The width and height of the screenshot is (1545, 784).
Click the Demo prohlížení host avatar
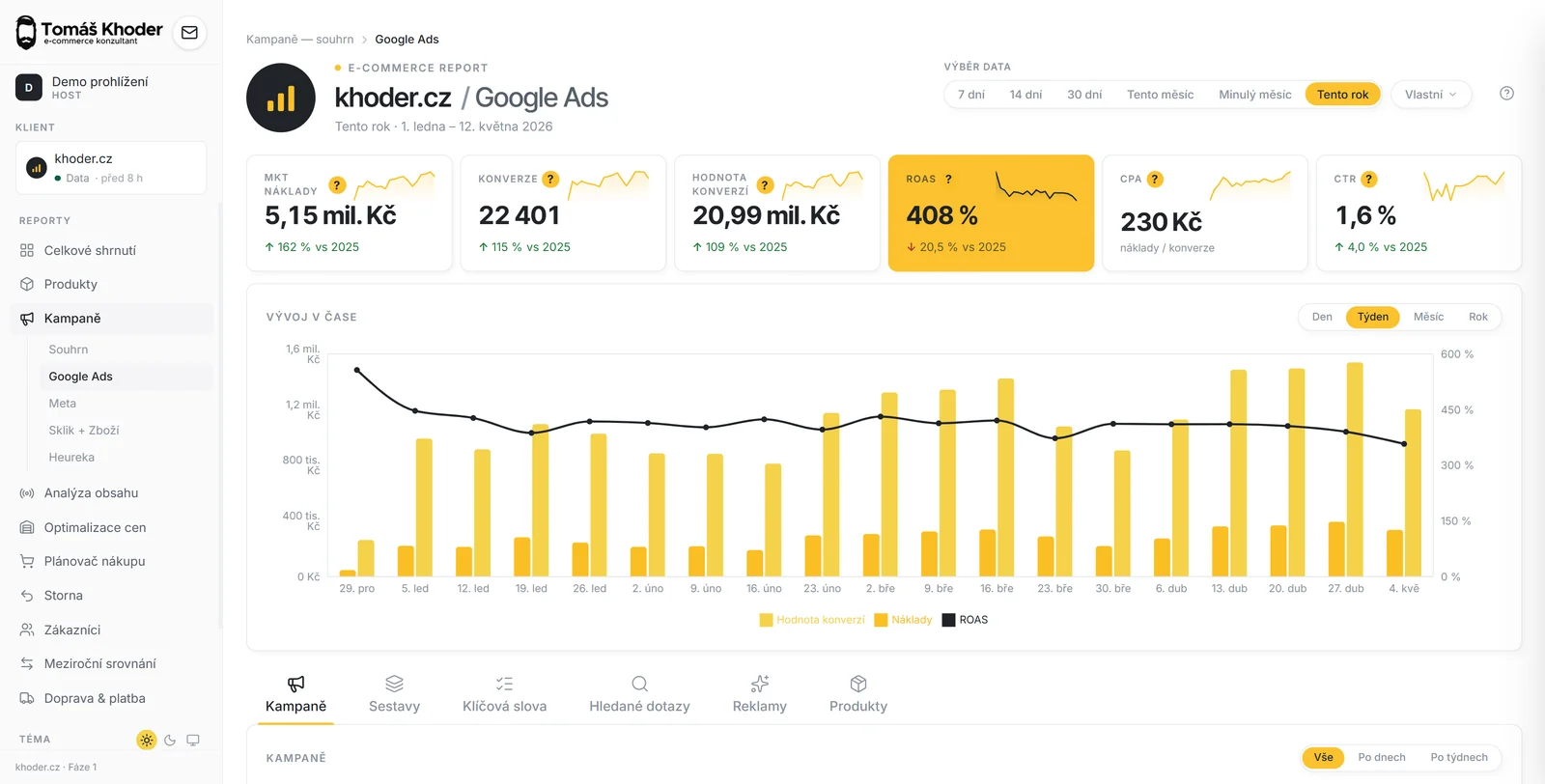coord(29,87)
